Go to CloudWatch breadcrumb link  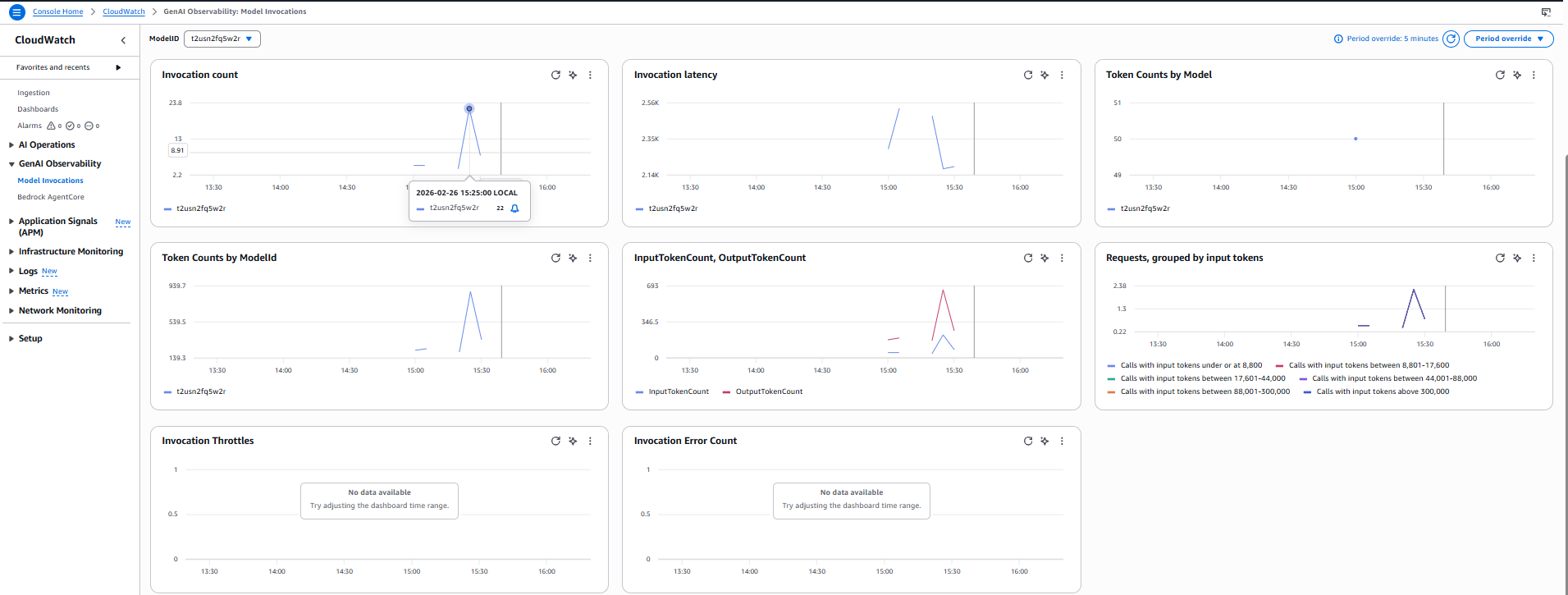124,11
